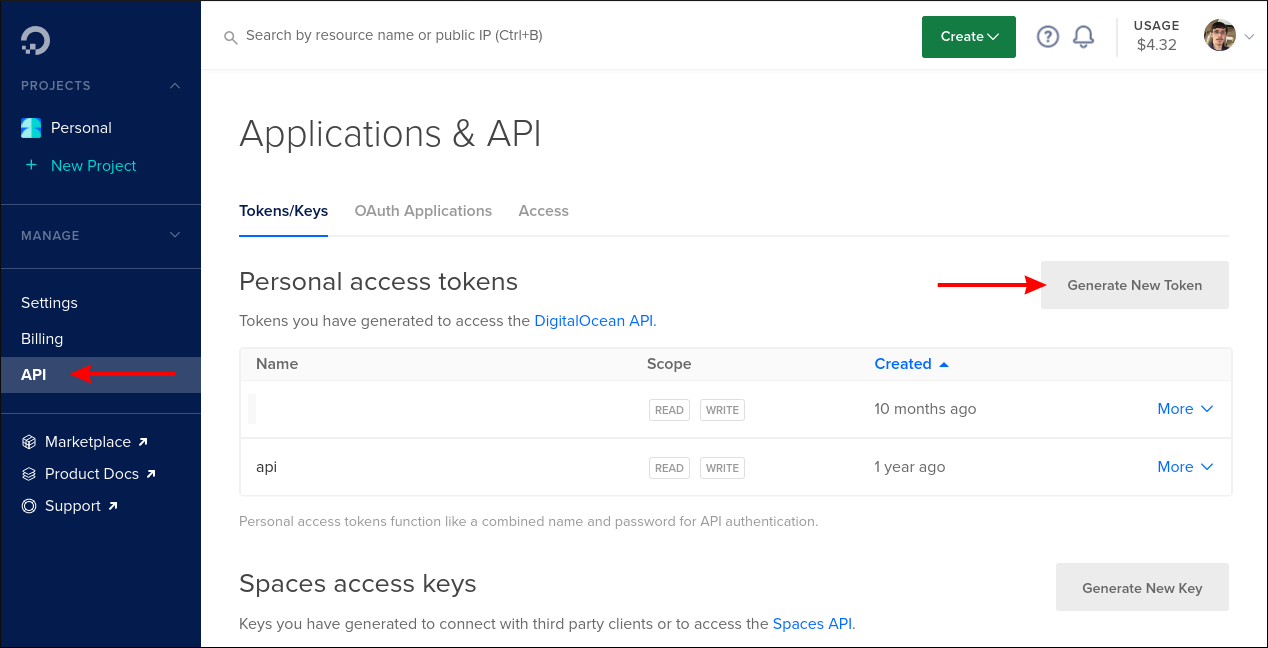The image size is (1268, 648).
Task: Click the Generate New Token button
Action: (x=1134, y=285)
